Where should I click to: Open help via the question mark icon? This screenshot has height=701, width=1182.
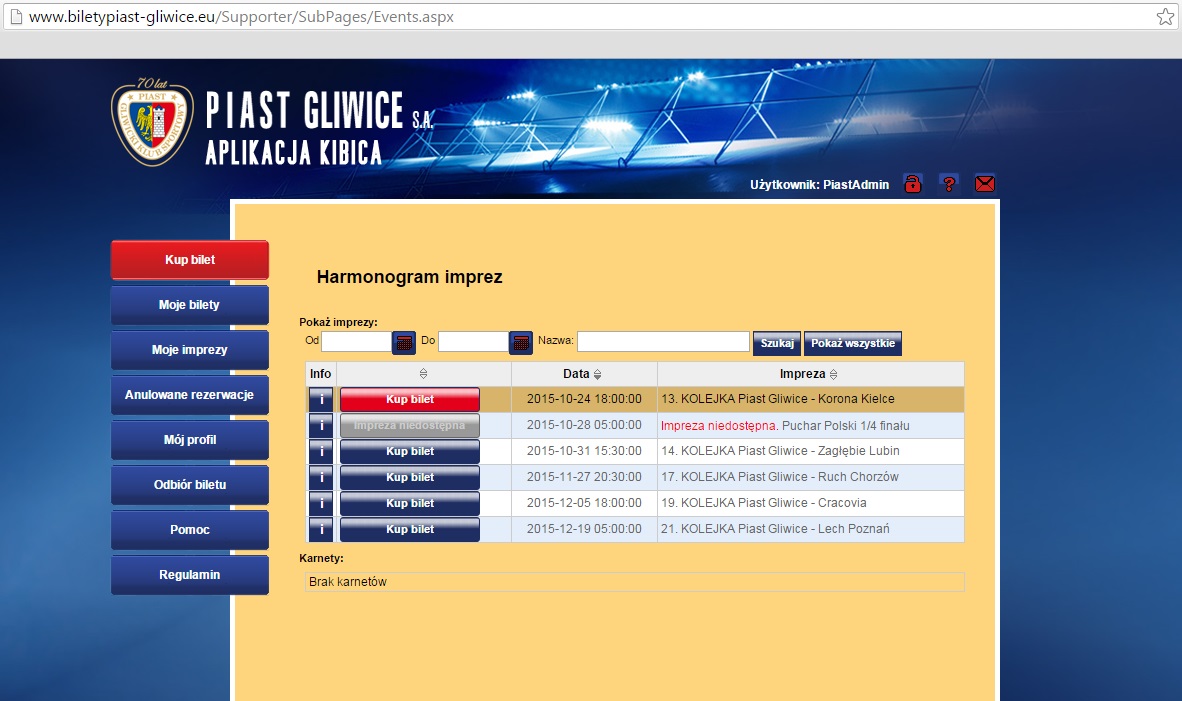pos(948,184)
